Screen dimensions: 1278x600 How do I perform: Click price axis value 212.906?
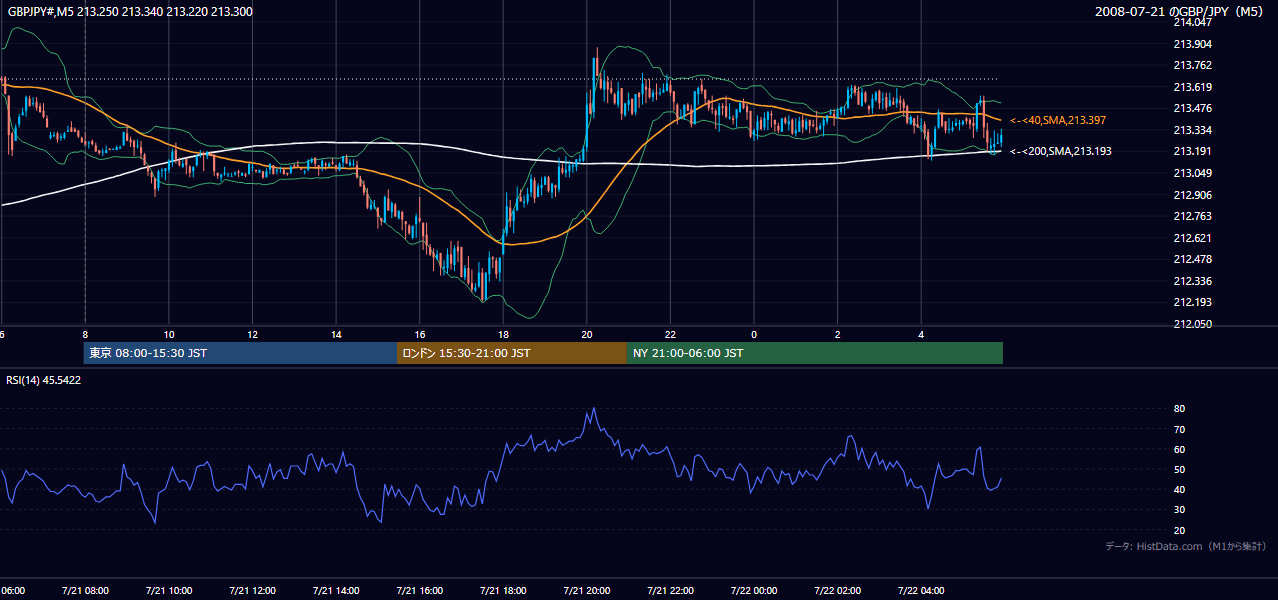pos(1192,195)
